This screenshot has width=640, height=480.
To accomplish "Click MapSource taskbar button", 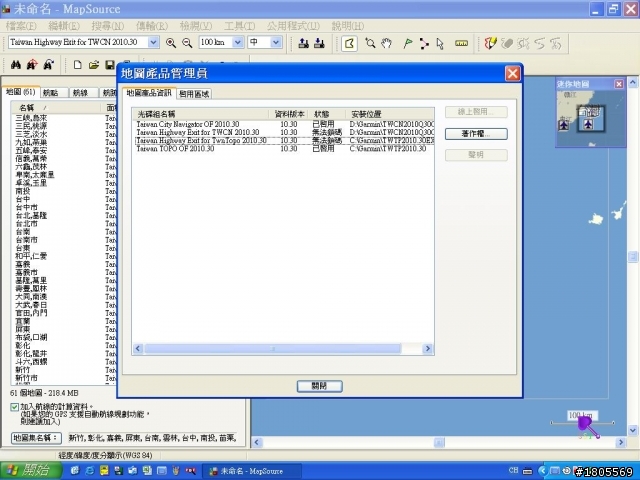I will tap(252, 471).
